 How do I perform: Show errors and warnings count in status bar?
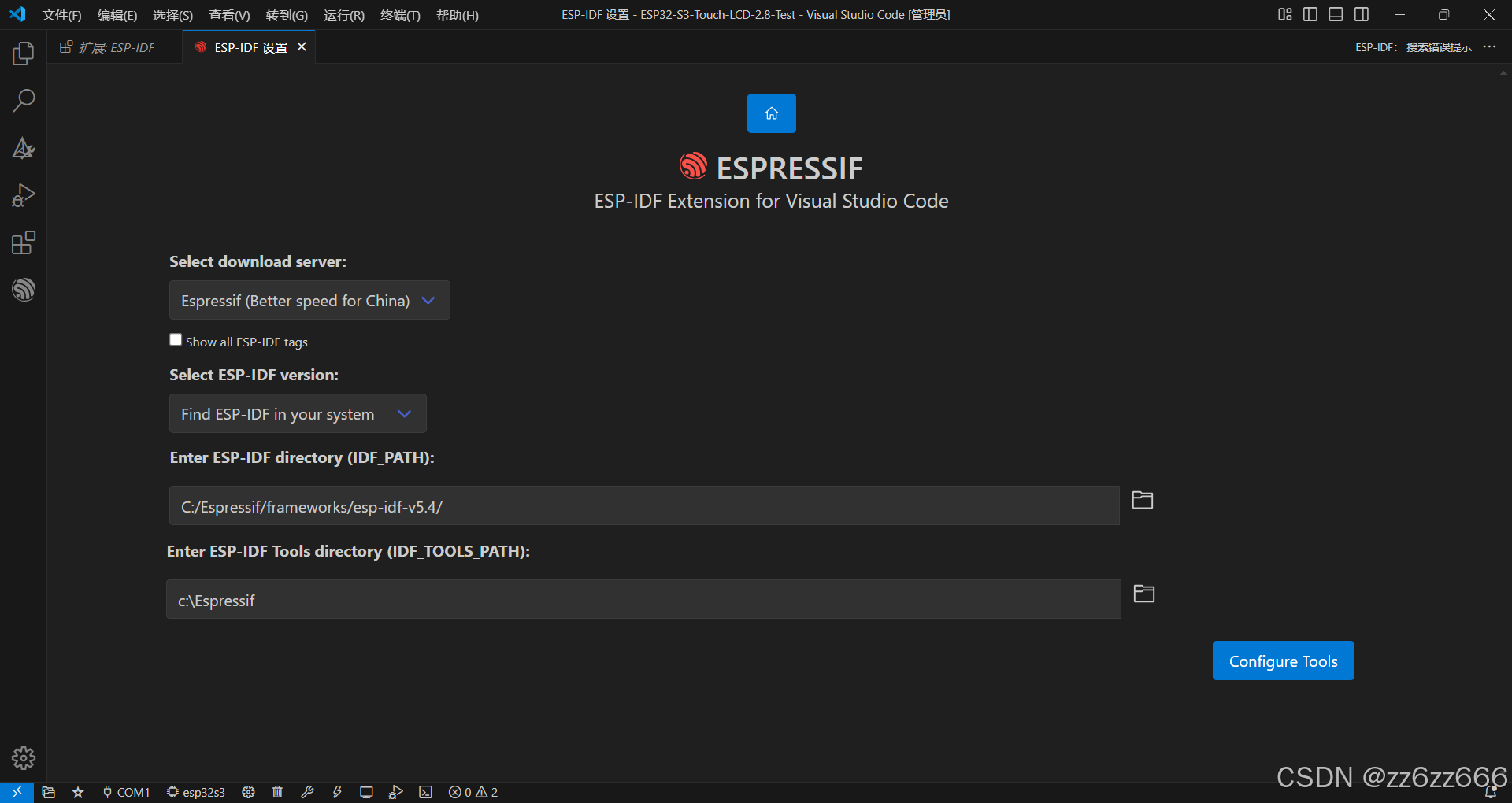[x=473, y=792]
